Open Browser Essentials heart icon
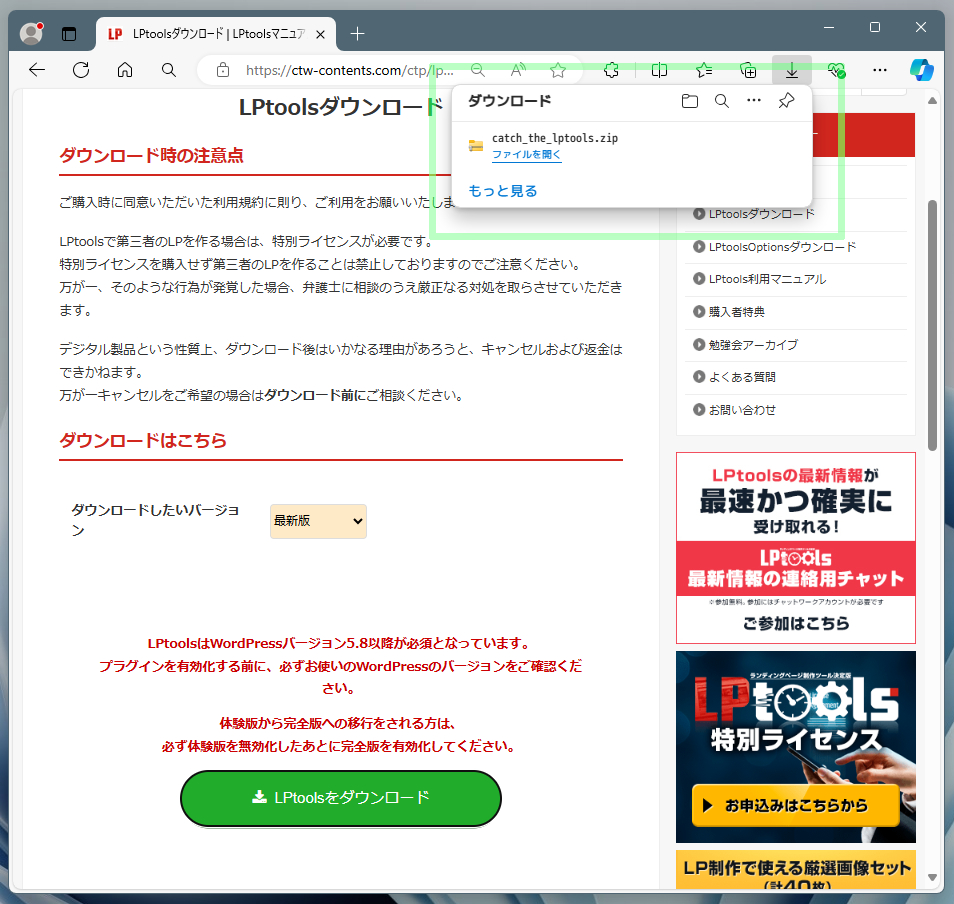This screenshot has width=954, height=904. click(837, 70)
